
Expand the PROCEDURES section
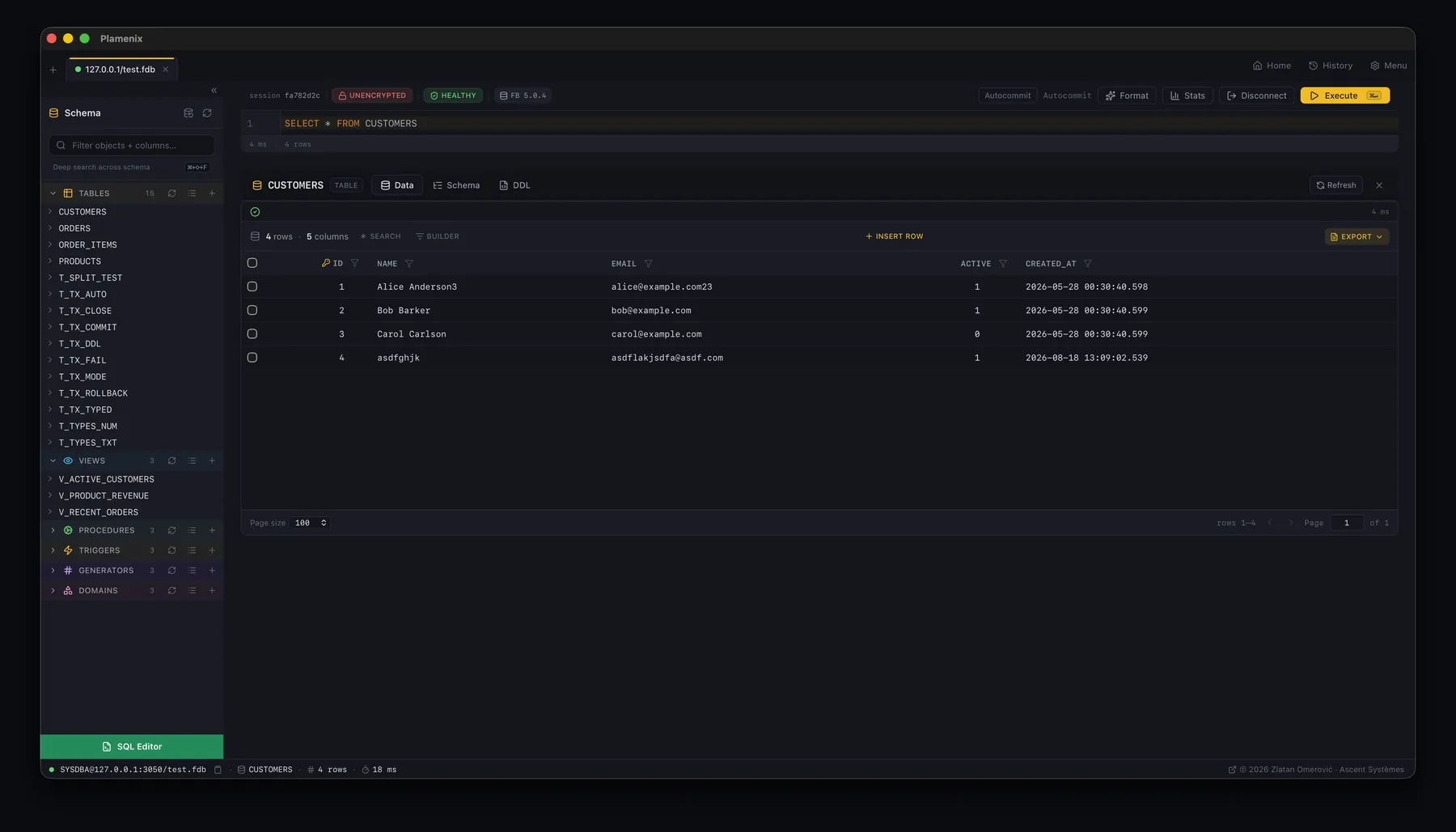(53, 531)
